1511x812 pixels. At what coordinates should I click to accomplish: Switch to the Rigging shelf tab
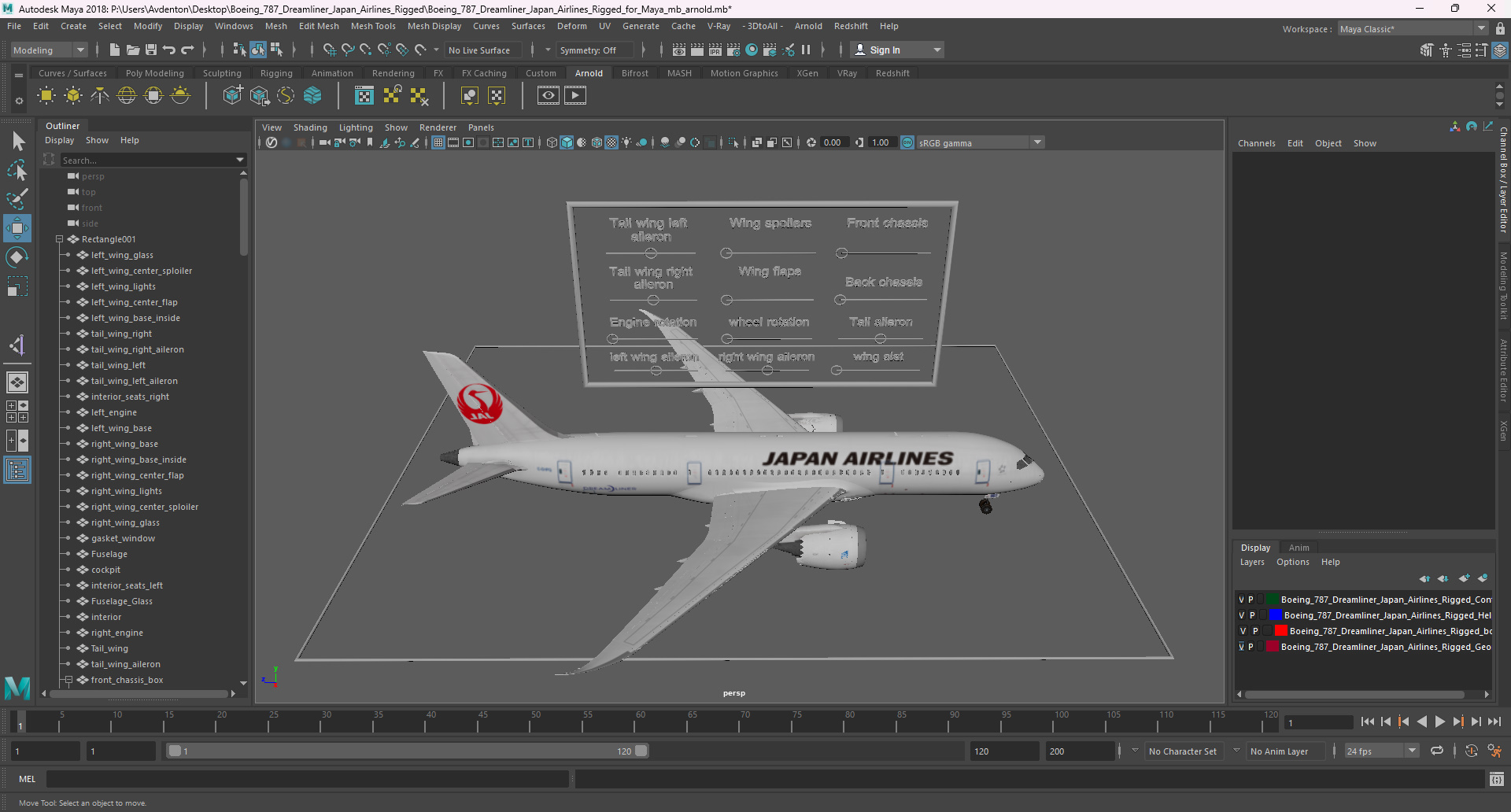(276, 73)
